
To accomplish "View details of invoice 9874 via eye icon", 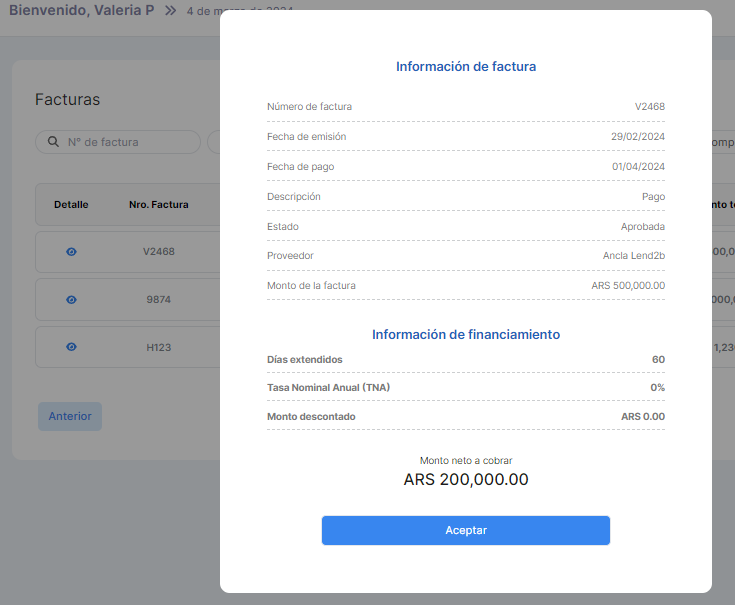I will pos(71,299).
